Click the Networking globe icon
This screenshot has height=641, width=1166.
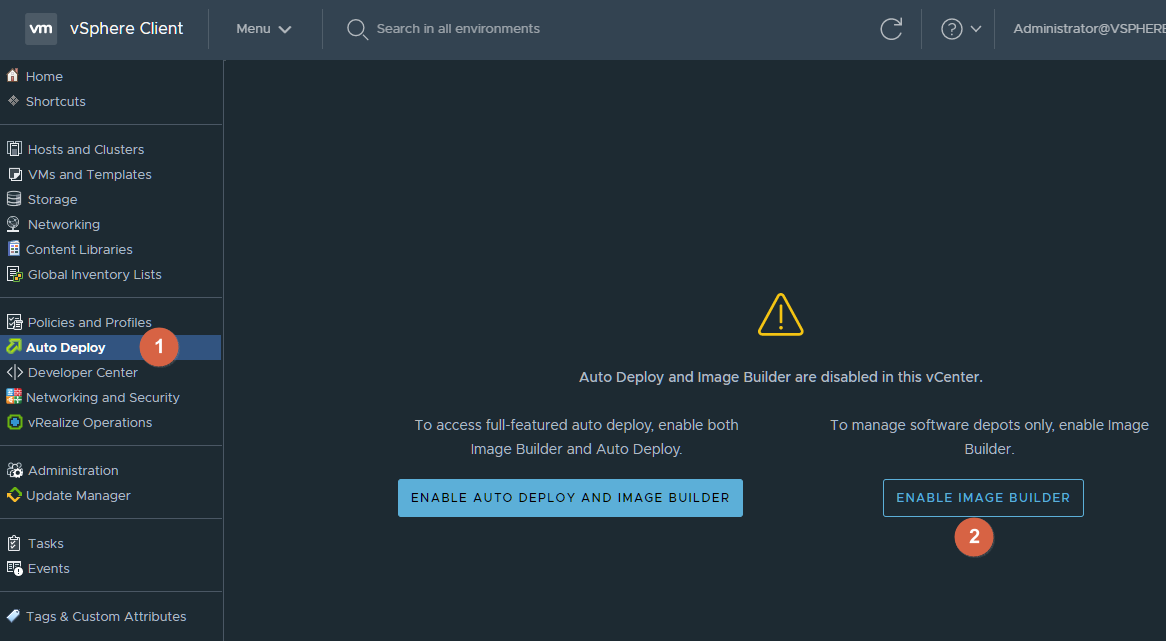tap(14, 224)
